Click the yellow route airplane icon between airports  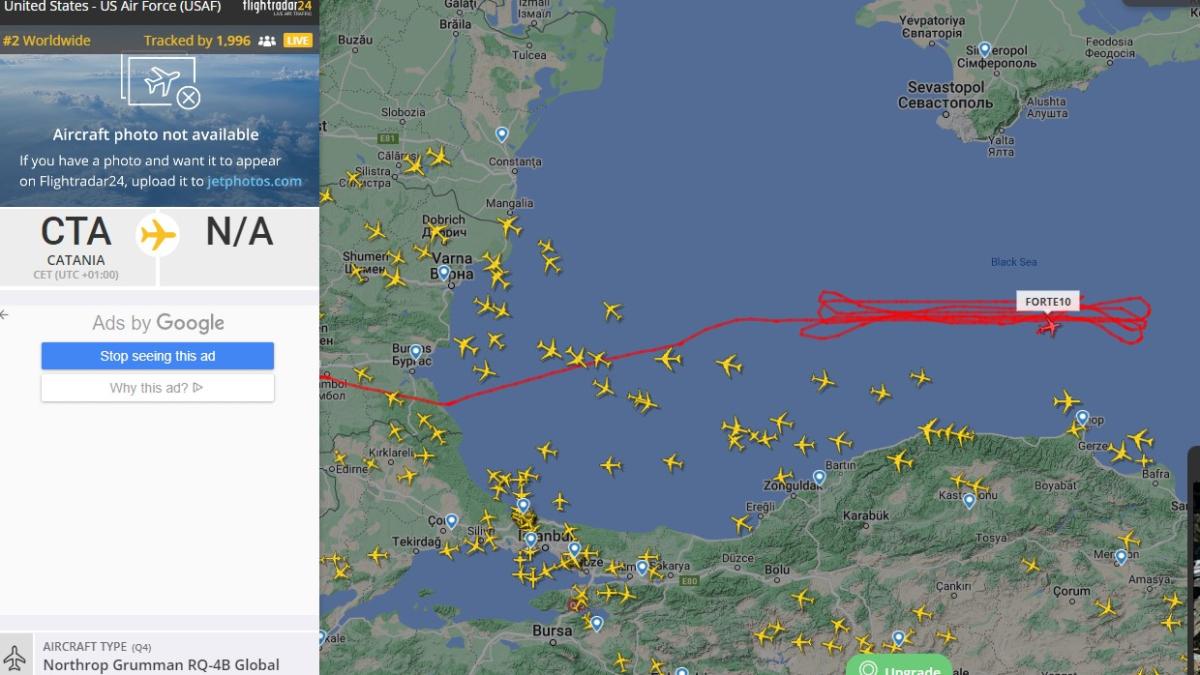point(158,235)
